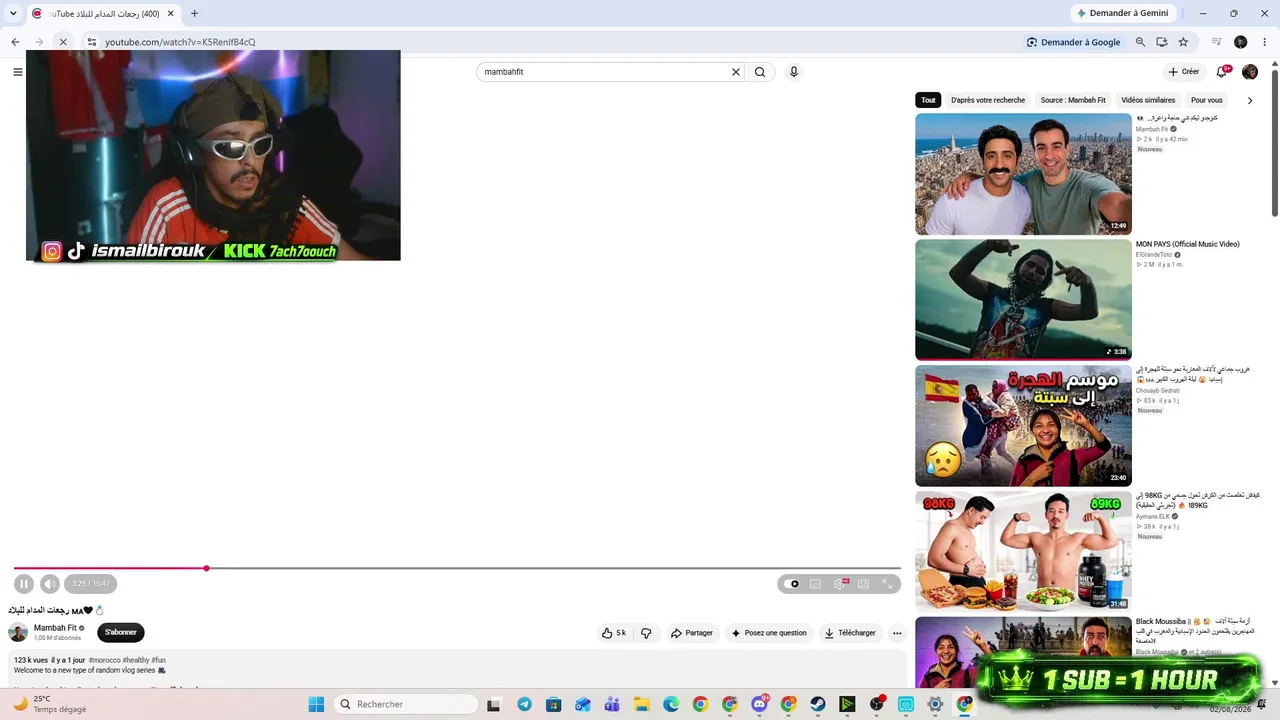
Task: Open Windows Start menu
Action: (x=316, y=704)
